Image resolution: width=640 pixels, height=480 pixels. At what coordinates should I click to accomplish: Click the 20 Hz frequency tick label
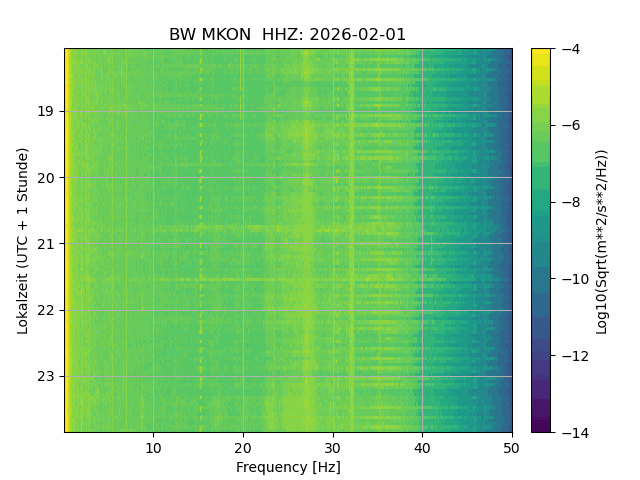tap(243, 448)
